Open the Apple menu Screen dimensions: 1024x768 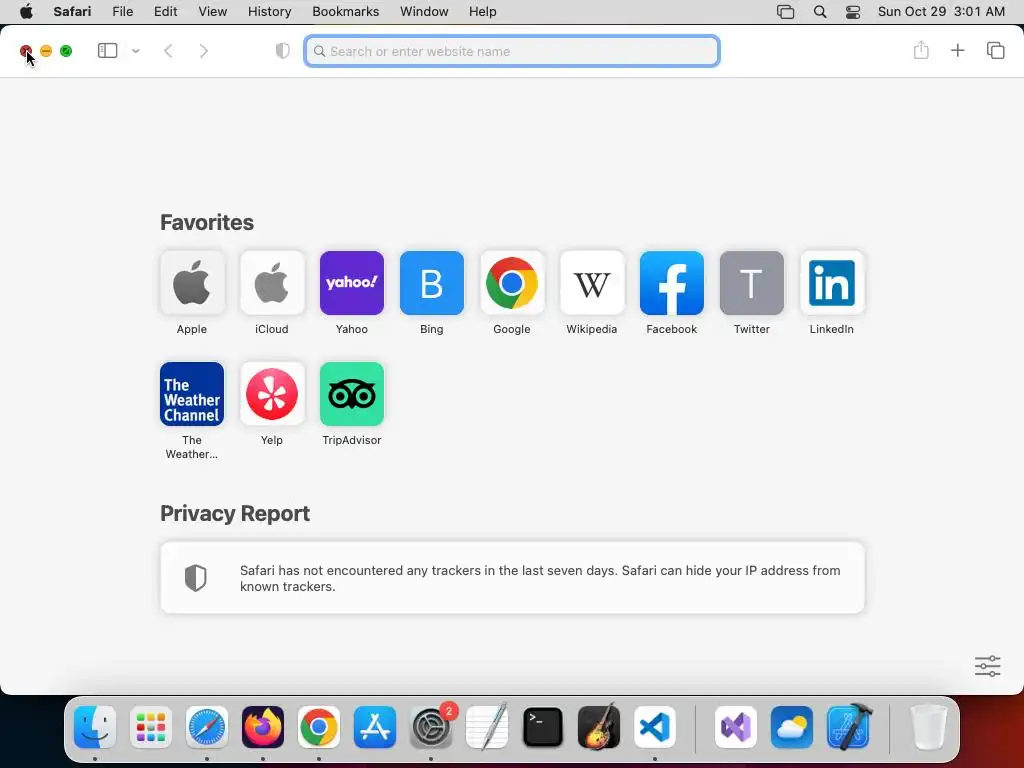(x=26, y=11)
